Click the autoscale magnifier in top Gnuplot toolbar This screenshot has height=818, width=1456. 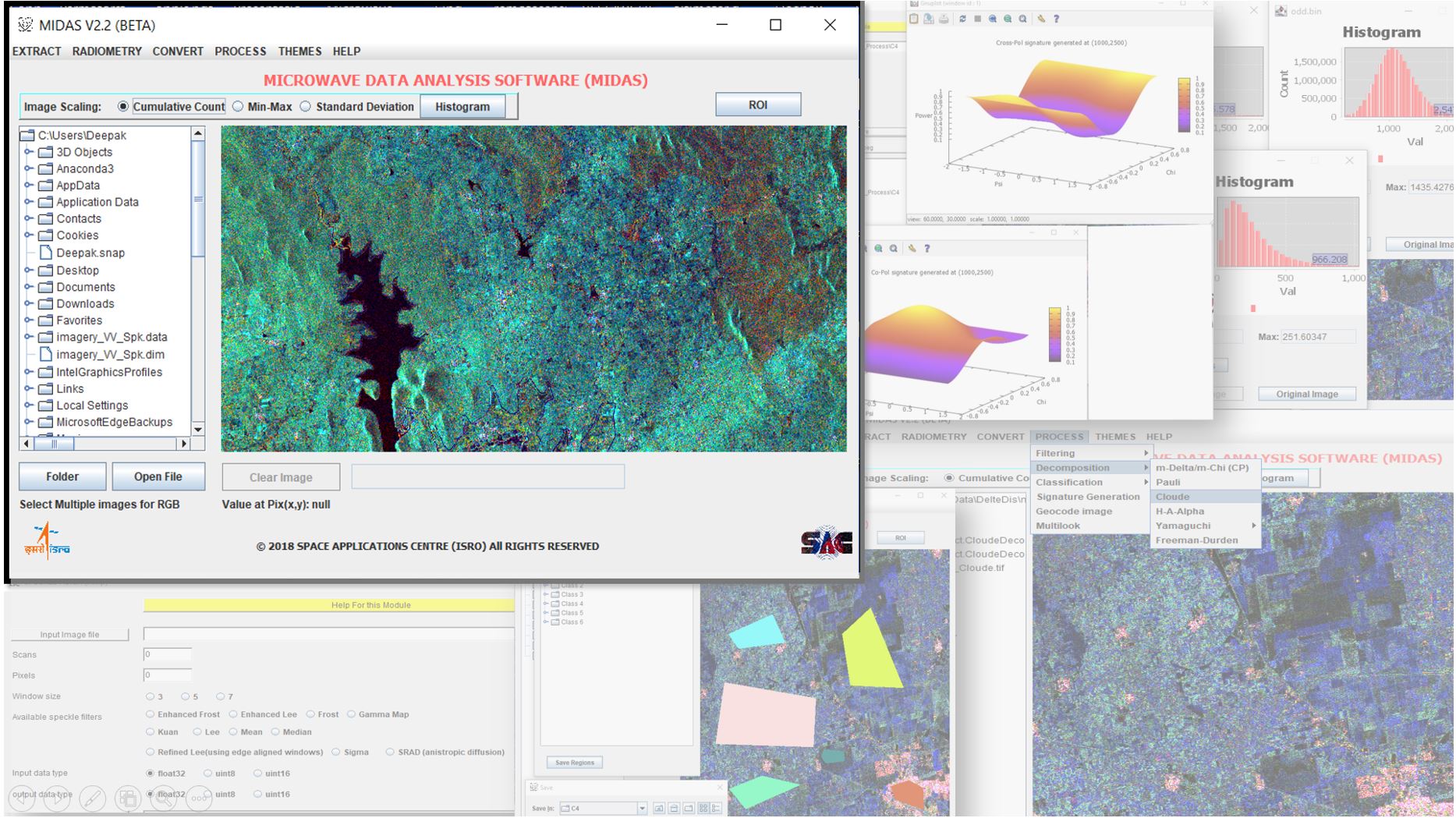pyautogui.click(x=1022, y=19)
